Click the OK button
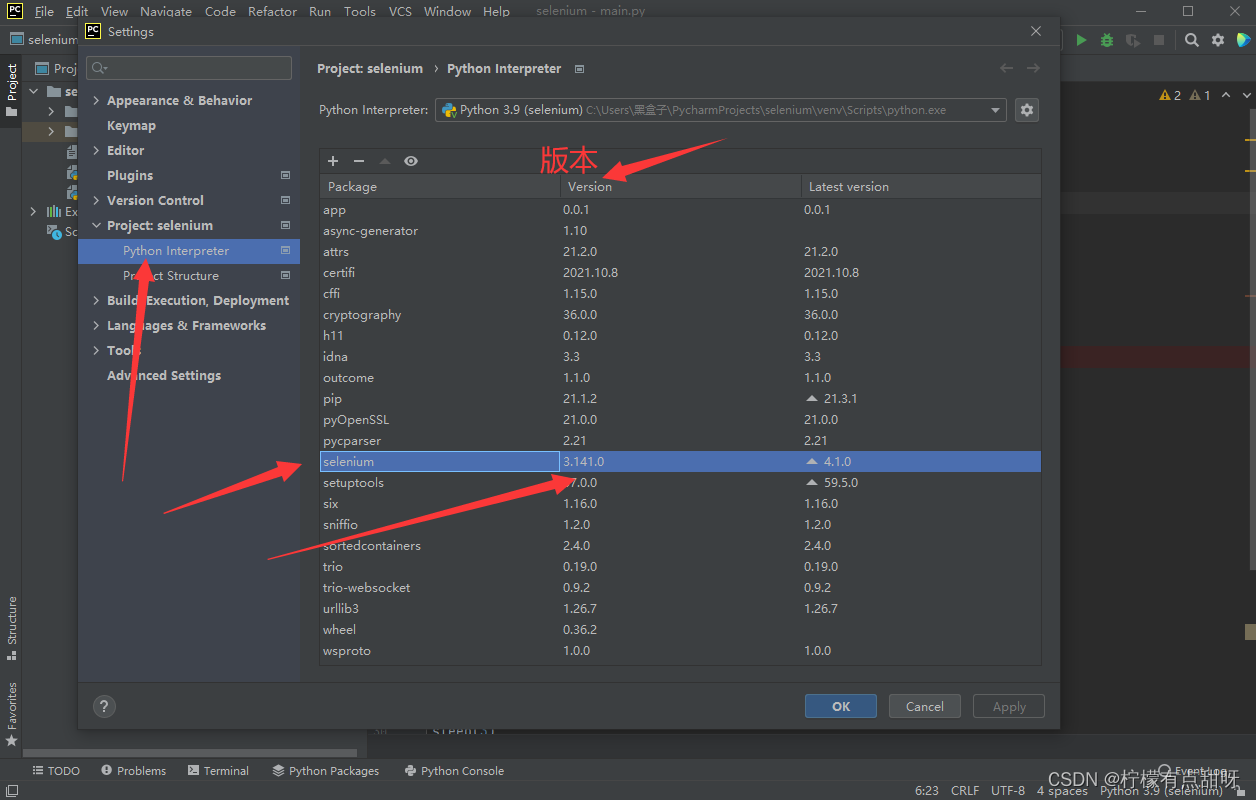 click(x=841, y=706)
